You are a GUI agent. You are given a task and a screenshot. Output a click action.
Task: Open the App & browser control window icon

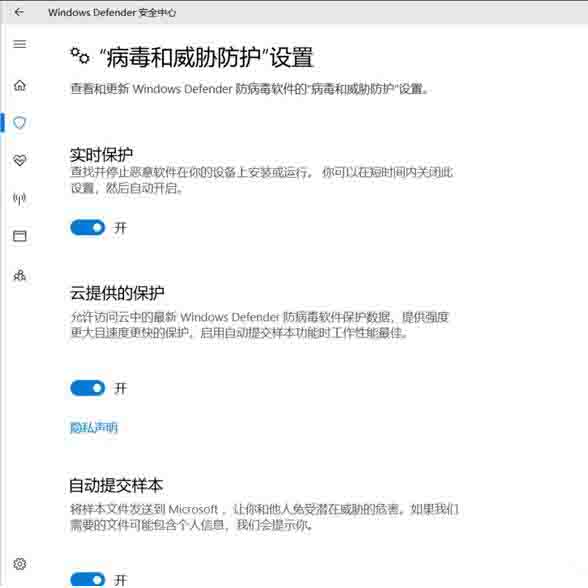[20, 236]
